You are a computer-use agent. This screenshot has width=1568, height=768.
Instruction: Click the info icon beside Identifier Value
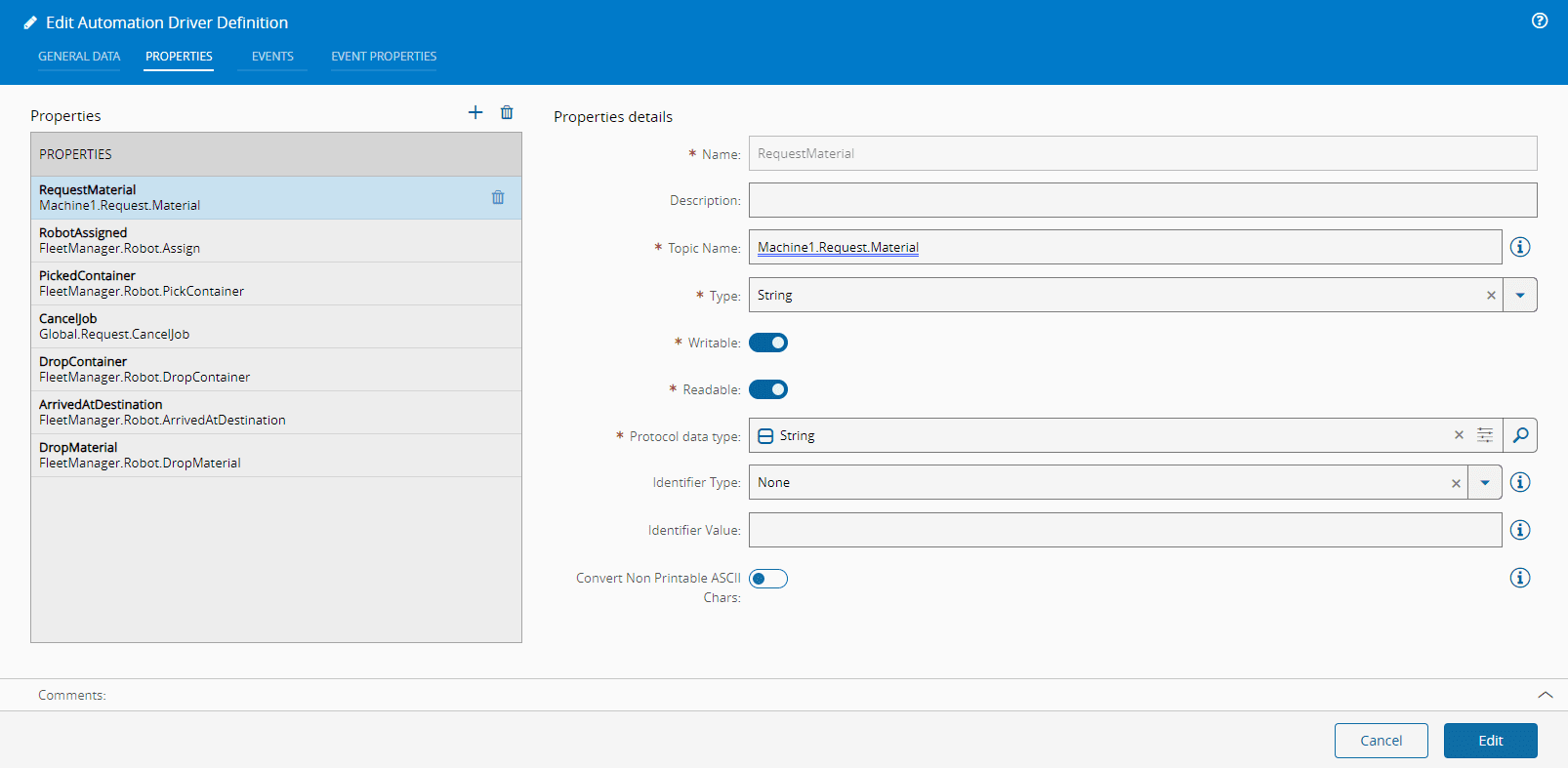[1520, 530]
